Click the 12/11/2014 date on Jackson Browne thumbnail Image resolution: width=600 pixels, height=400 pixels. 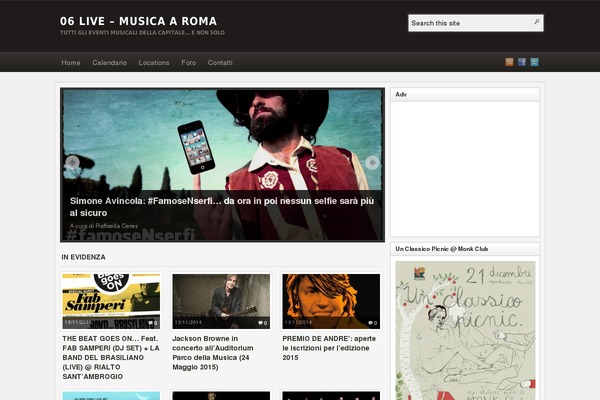coord(188,322)
